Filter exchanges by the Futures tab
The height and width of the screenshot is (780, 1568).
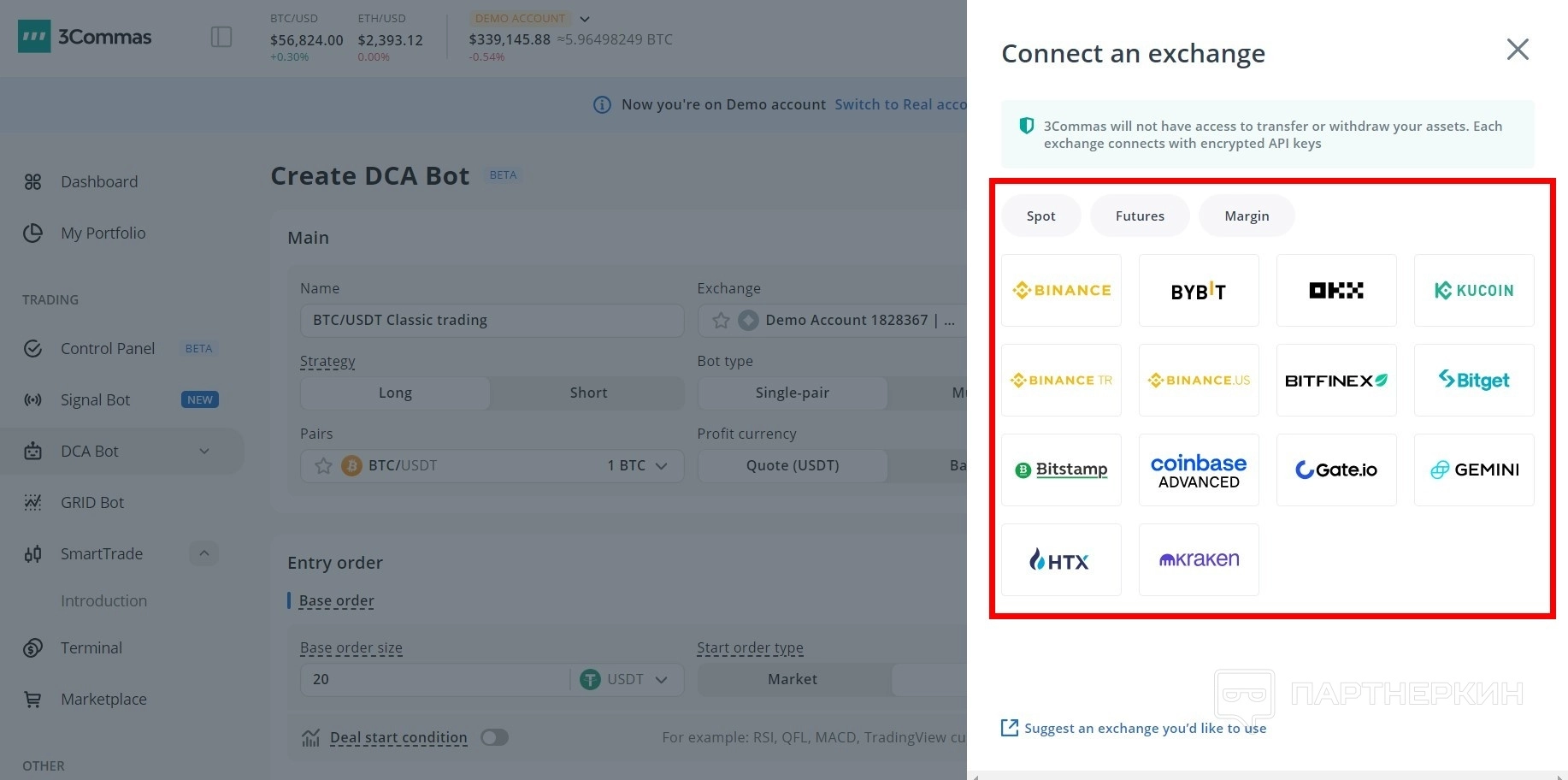point(1139,216)
